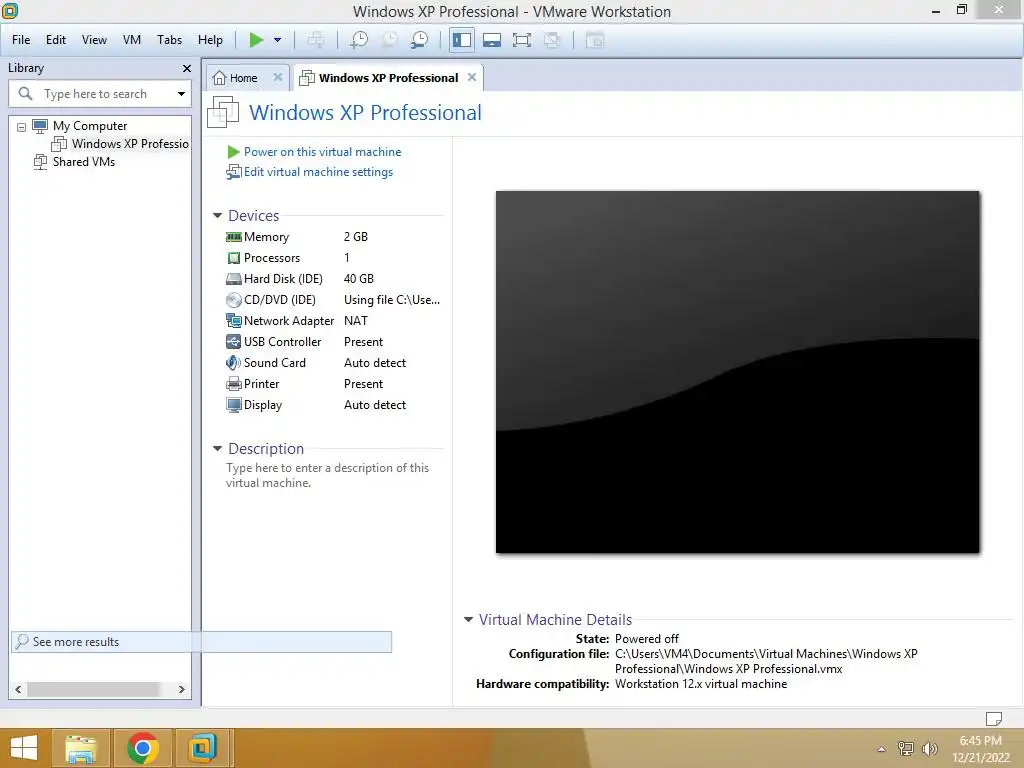Collapse the Devices section
Image resolution: width=1024 pixels, height=768 pixels.
pyautogui.click(x=217, y=216)
